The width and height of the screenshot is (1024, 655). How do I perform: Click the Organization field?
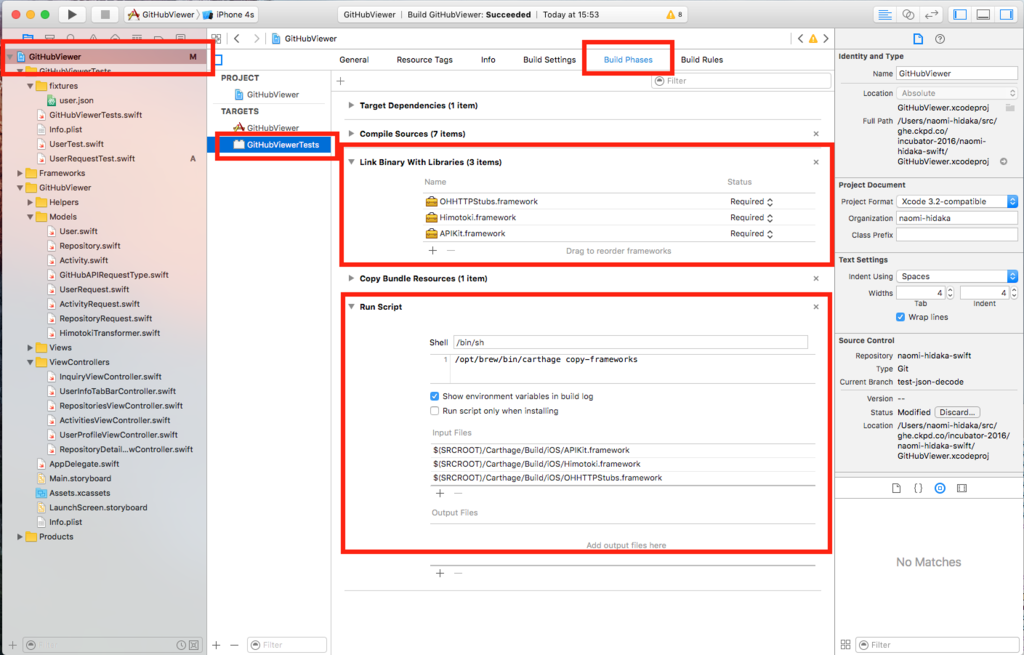(957, 218)
